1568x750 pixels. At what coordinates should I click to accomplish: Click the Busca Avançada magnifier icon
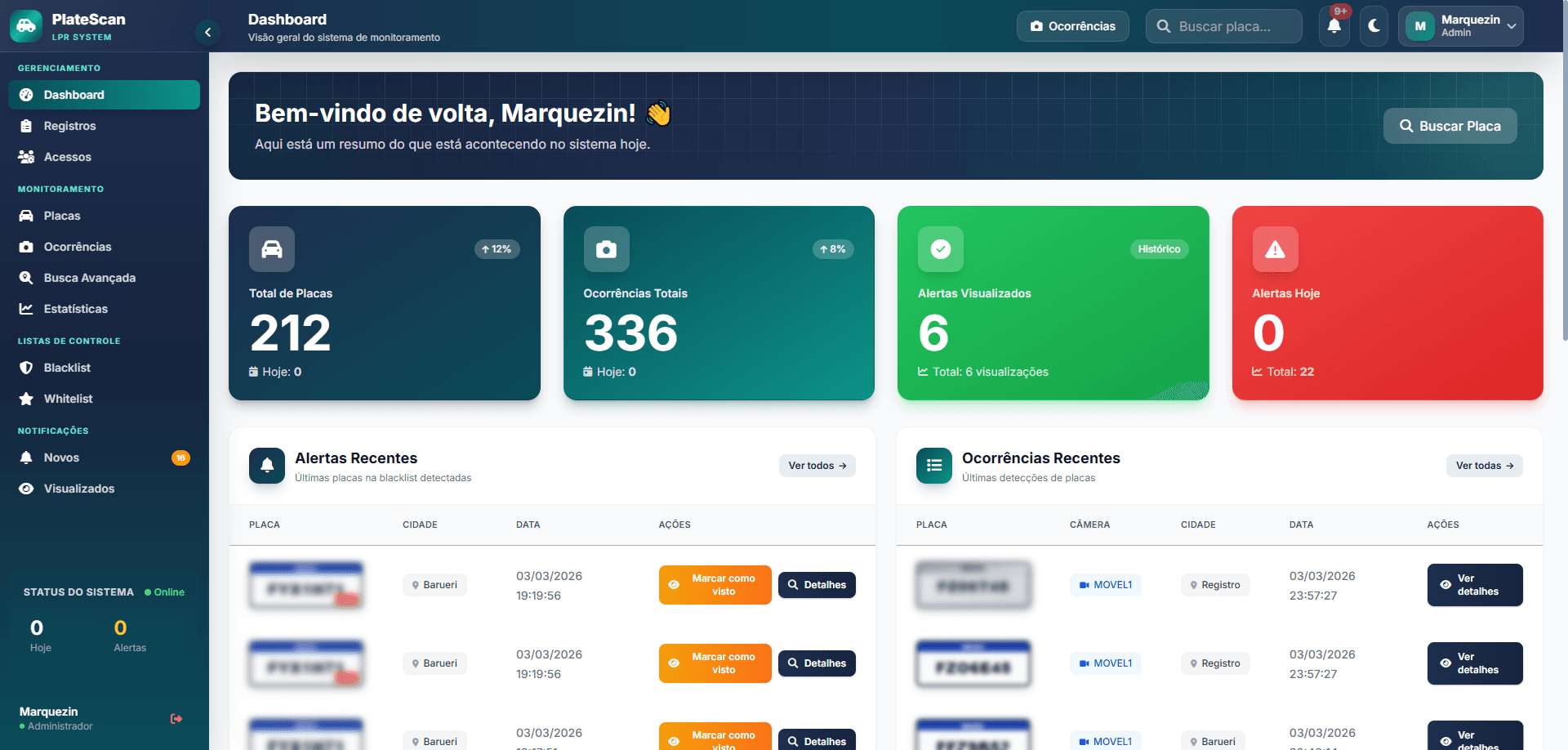27,278
